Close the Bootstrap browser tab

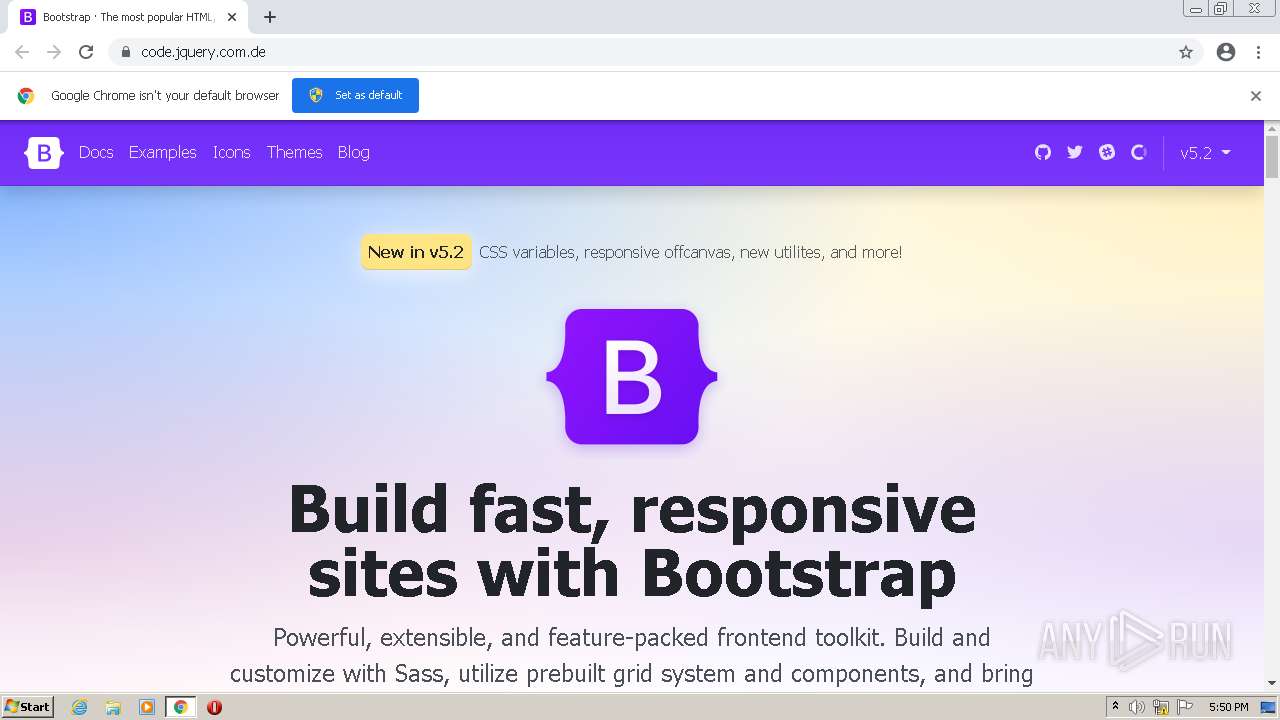(232, 17)
